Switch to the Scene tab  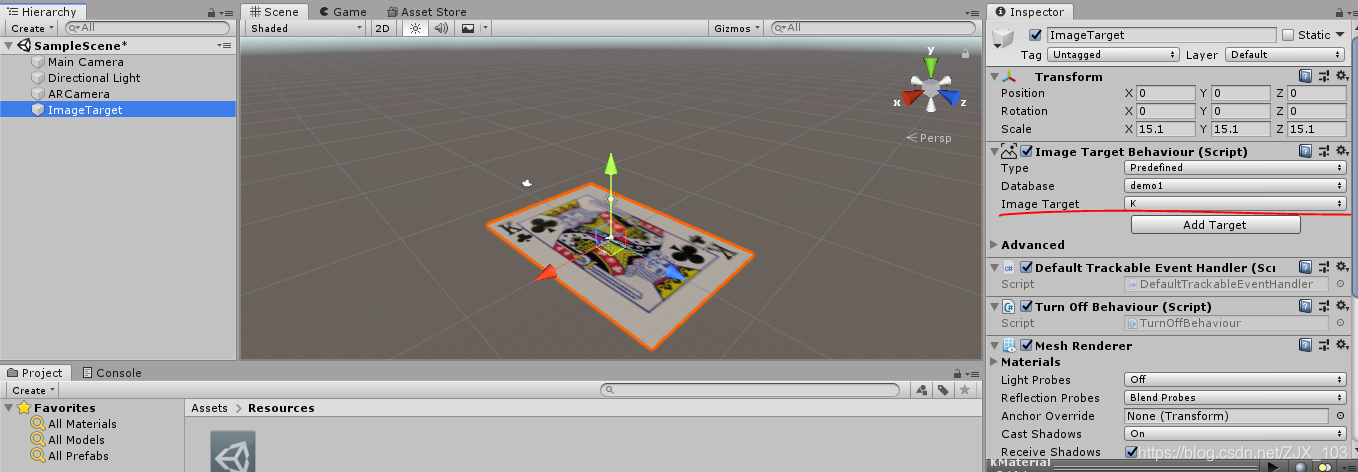(274, 11)
